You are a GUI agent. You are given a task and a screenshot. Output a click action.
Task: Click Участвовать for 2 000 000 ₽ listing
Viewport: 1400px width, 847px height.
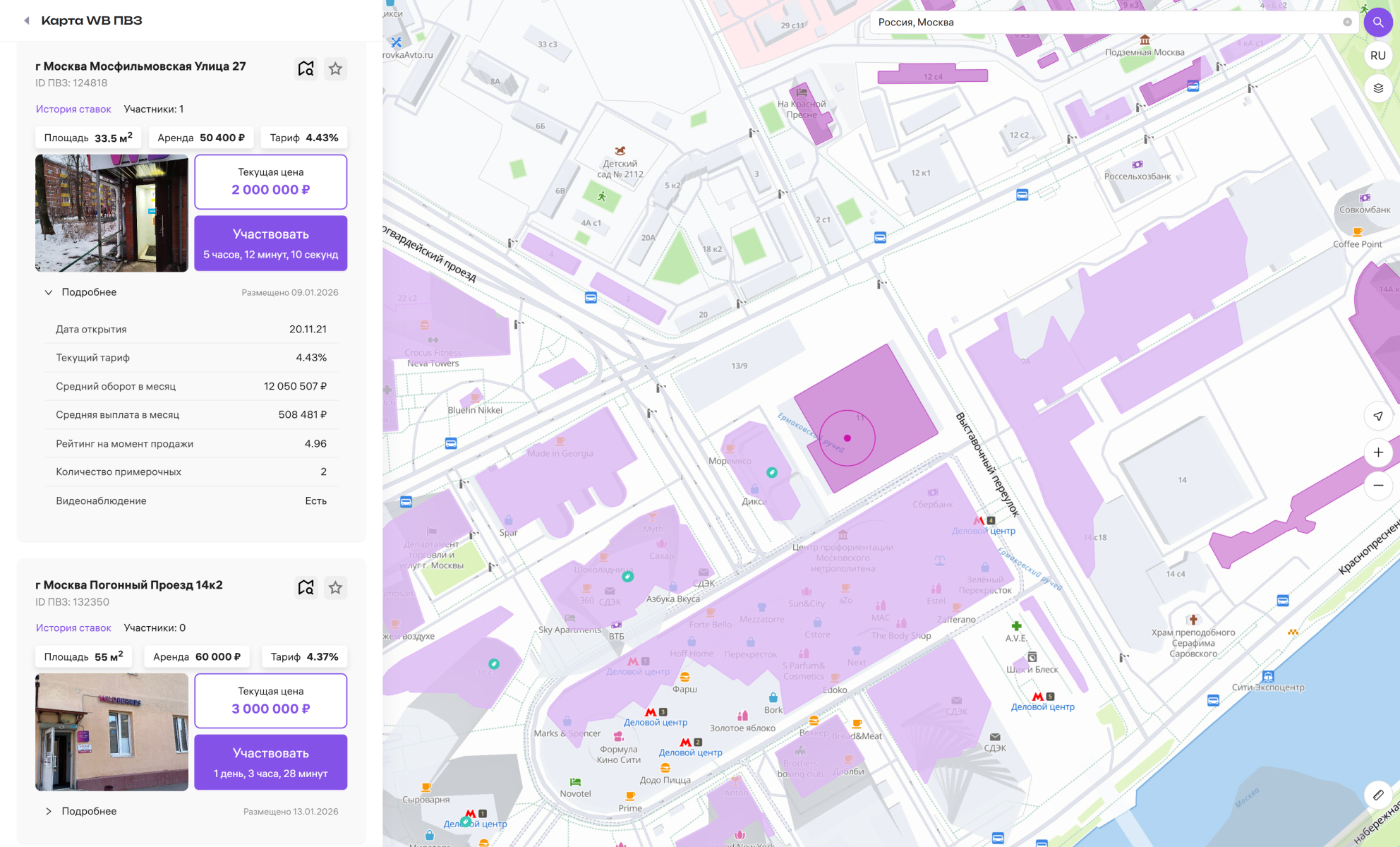(x=270, y=243)
